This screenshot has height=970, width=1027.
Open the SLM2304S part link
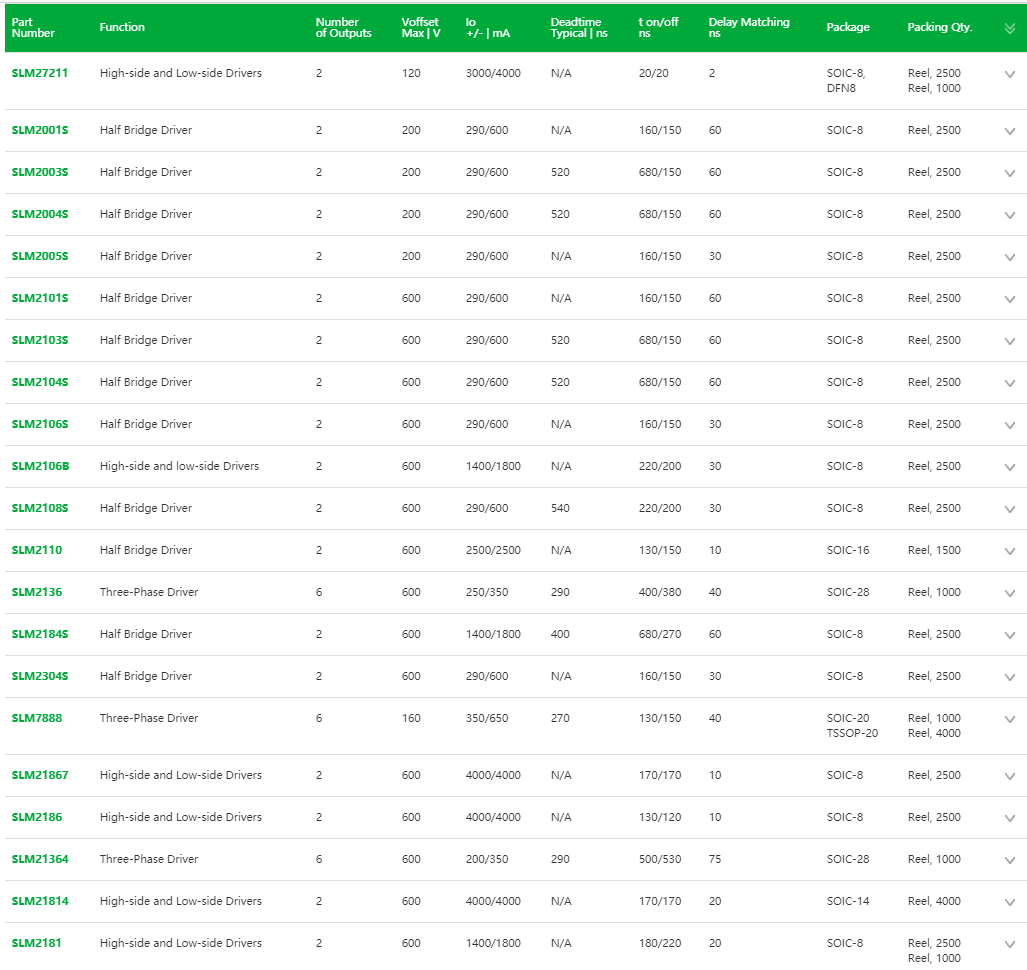coord(39,675)
